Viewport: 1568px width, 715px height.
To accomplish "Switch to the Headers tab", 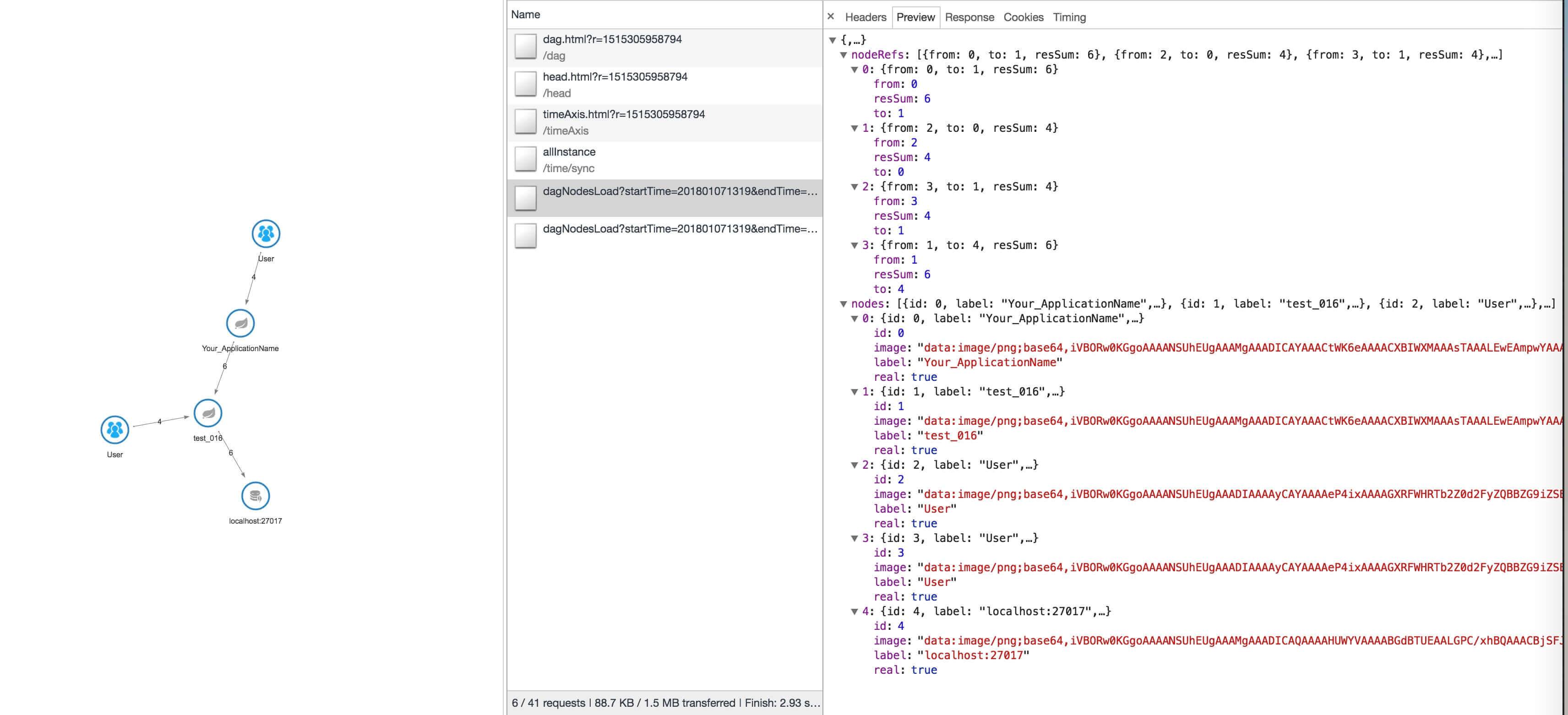I will (866, 17).
